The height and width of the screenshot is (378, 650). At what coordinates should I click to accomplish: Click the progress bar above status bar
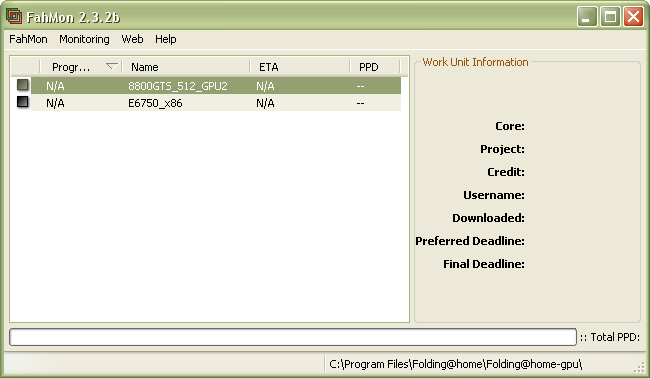293,337
